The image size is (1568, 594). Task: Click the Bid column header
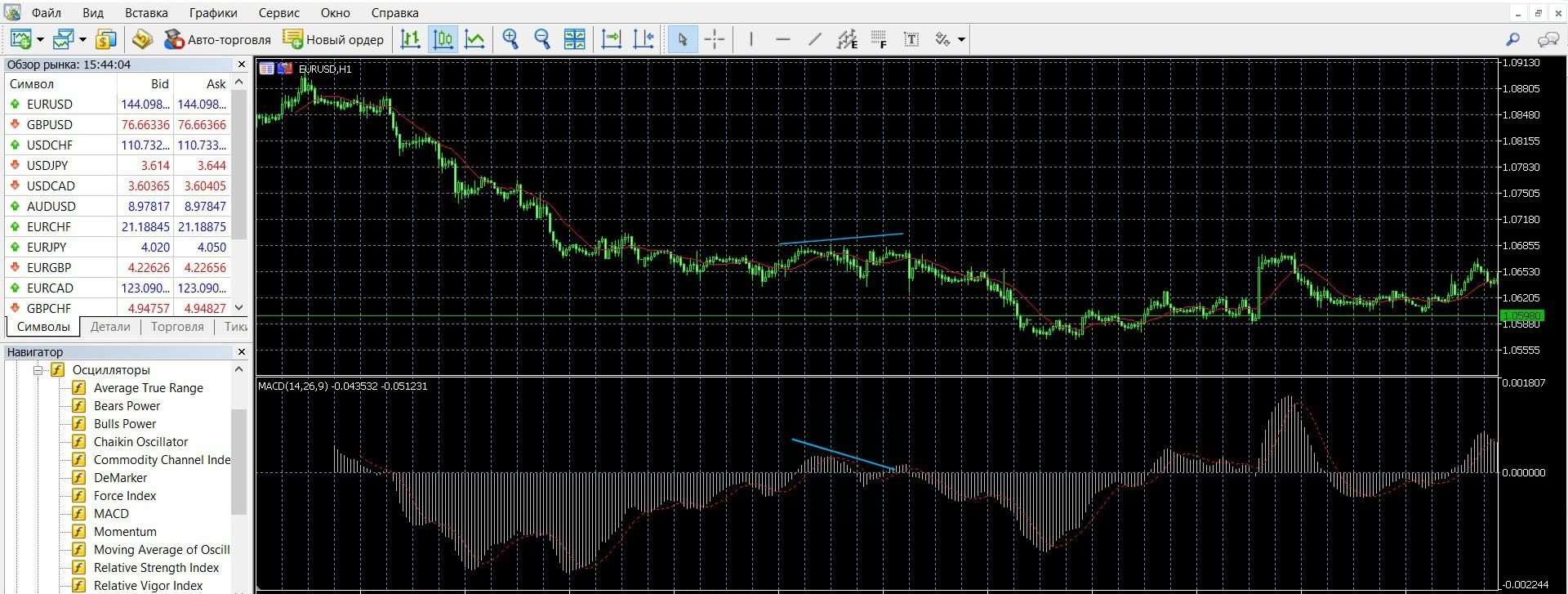coord(145,83)
